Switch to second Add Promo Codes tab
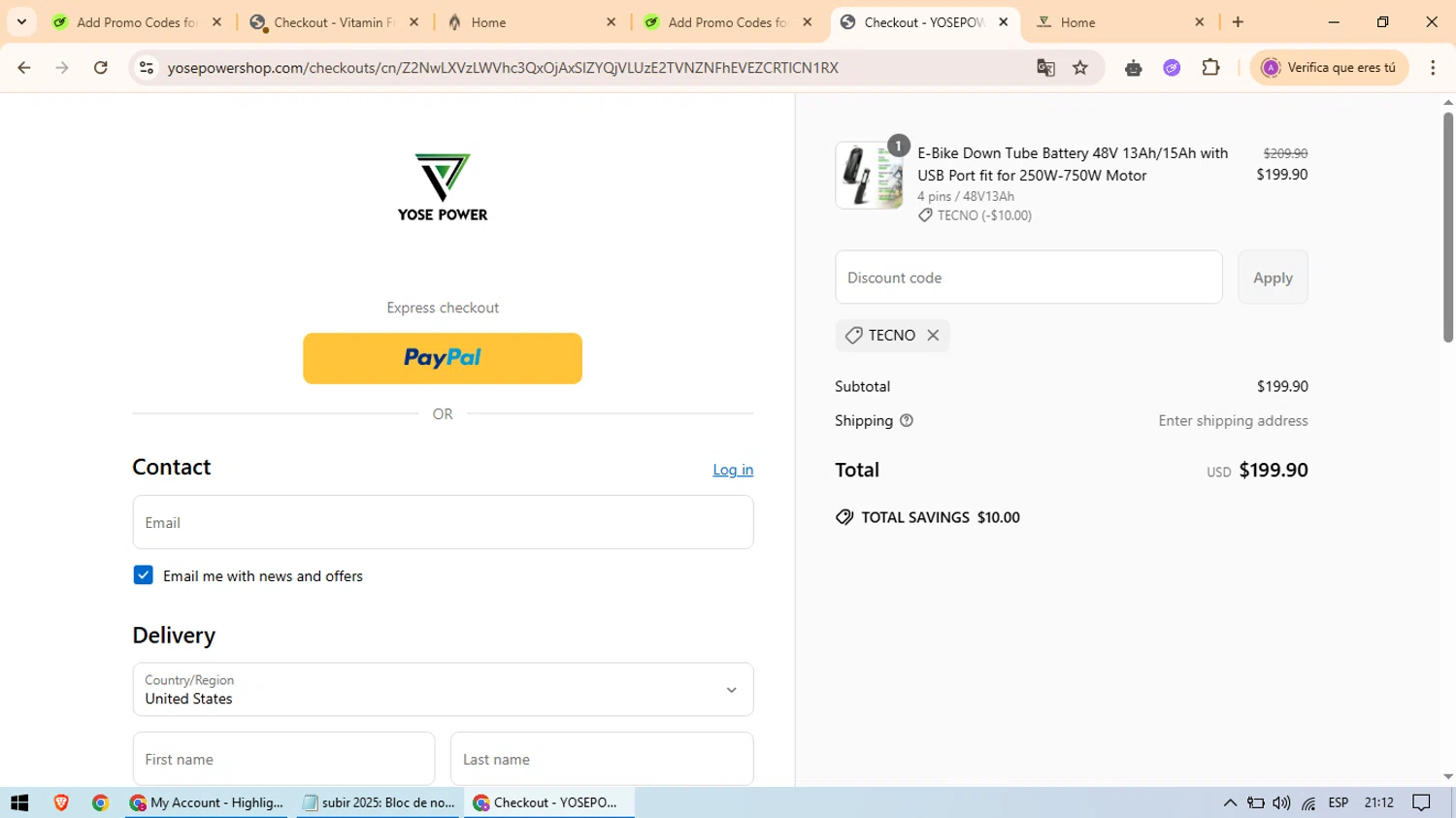 click(x=726, y=22)
